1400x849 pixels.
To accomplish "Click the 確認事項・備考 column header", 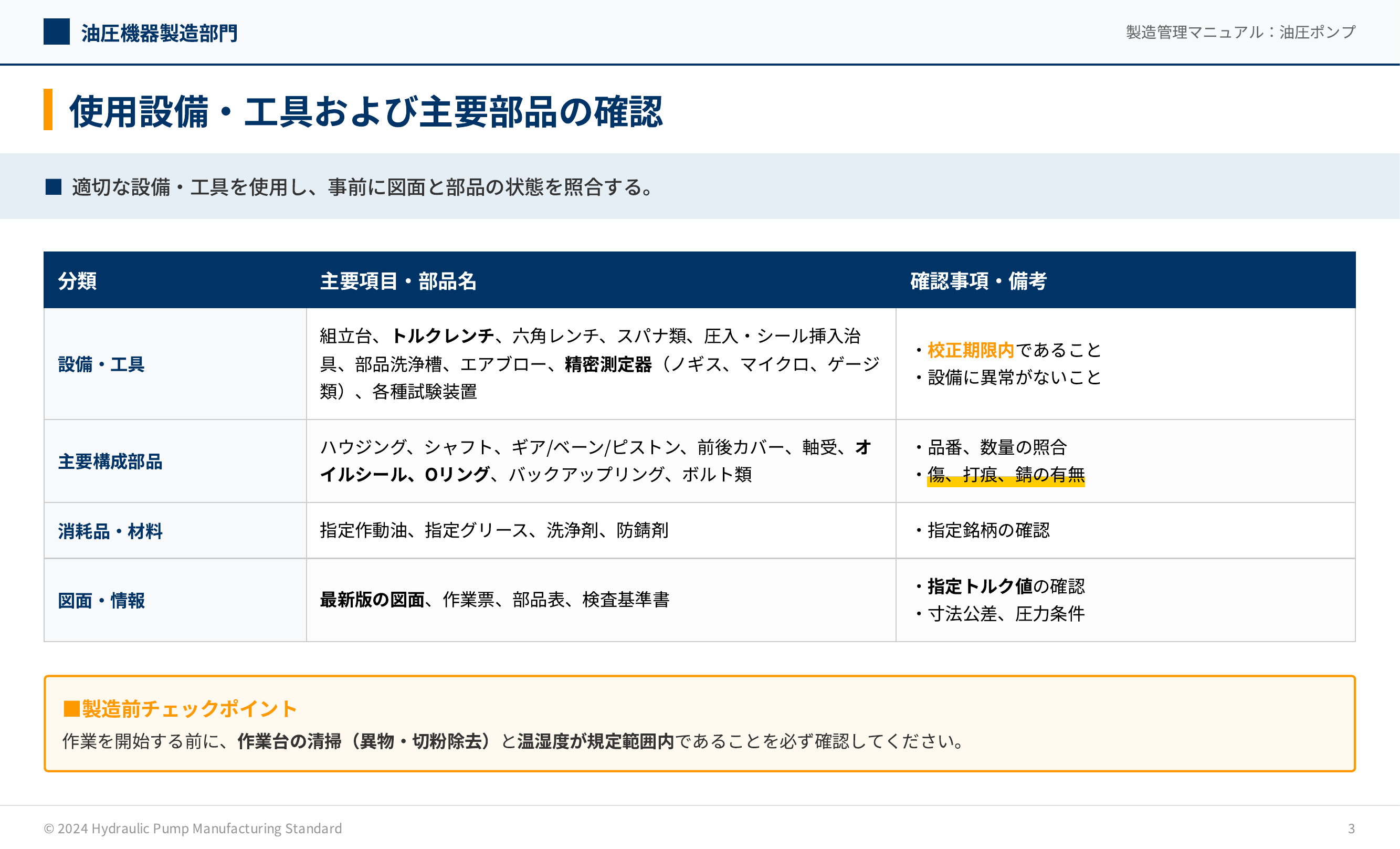I will click(978, 281).
